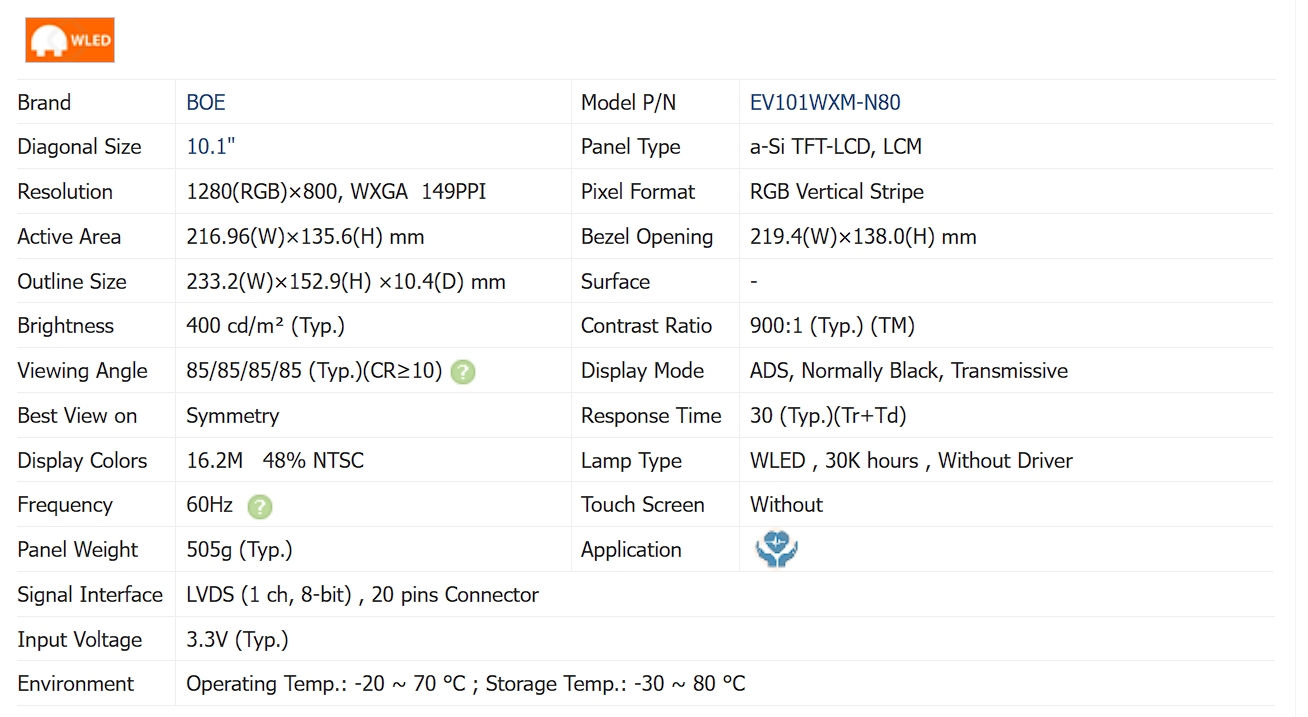The width and height of the screenshot is (1308, 717).
Task: Open the EV101WXM-N80 model link
Action: coord(825,103)
